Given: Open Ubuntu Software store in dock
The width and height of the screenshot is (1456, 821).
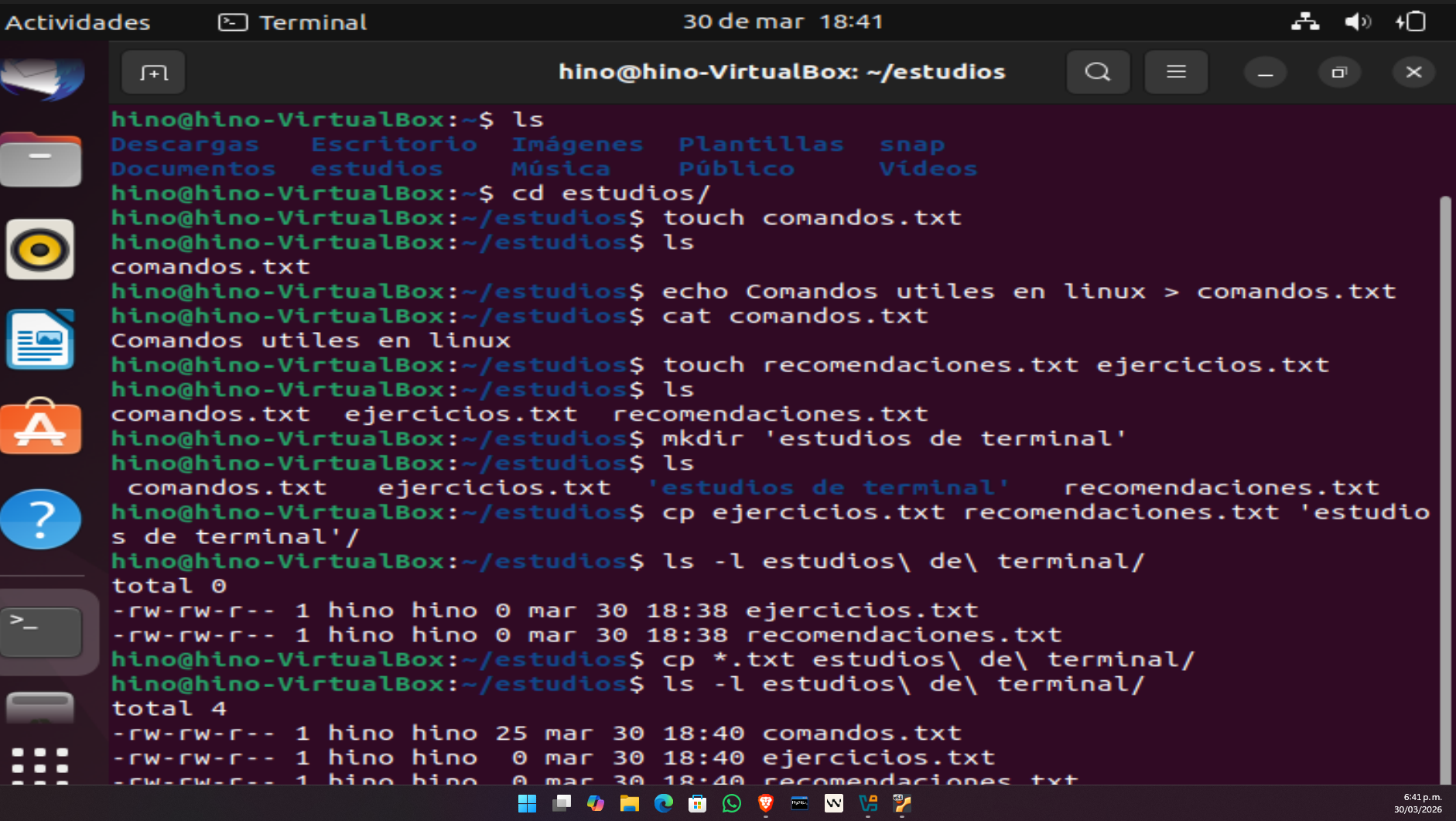Looking at the screenshot, I should 41,426.
